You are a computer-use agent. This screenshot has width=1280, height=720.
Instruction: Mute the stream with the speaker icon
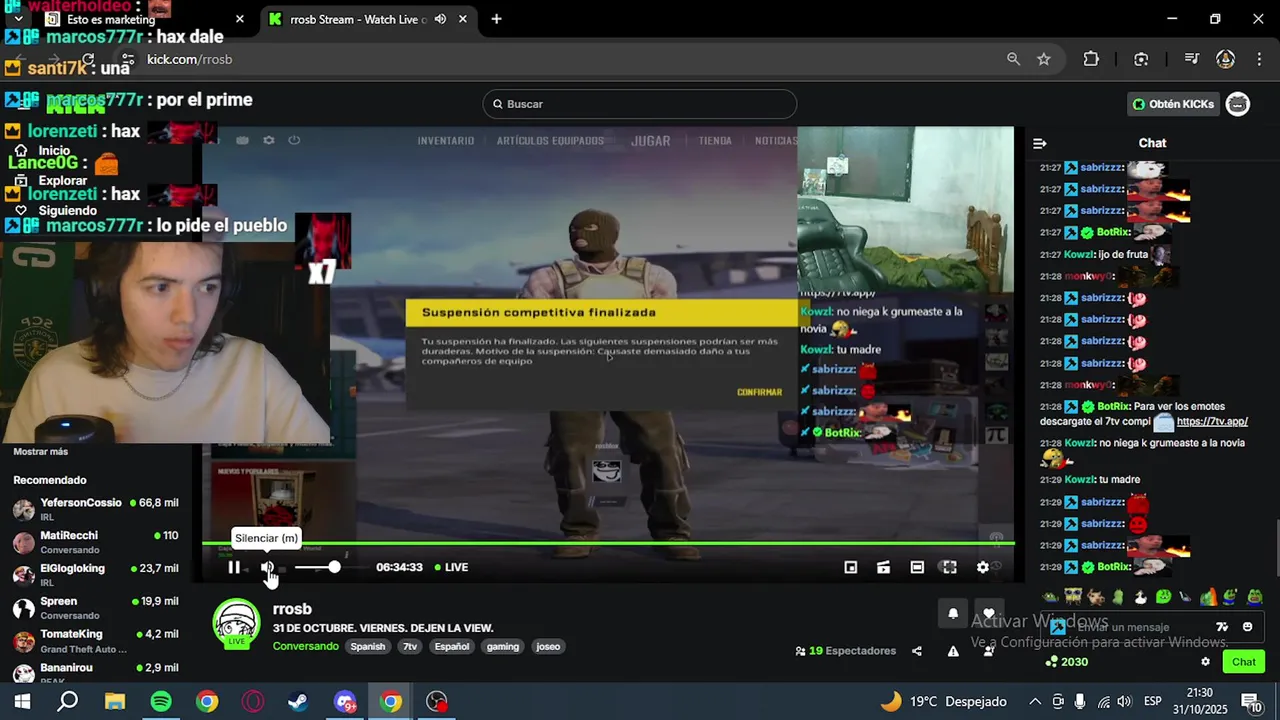tap(267, 567)
